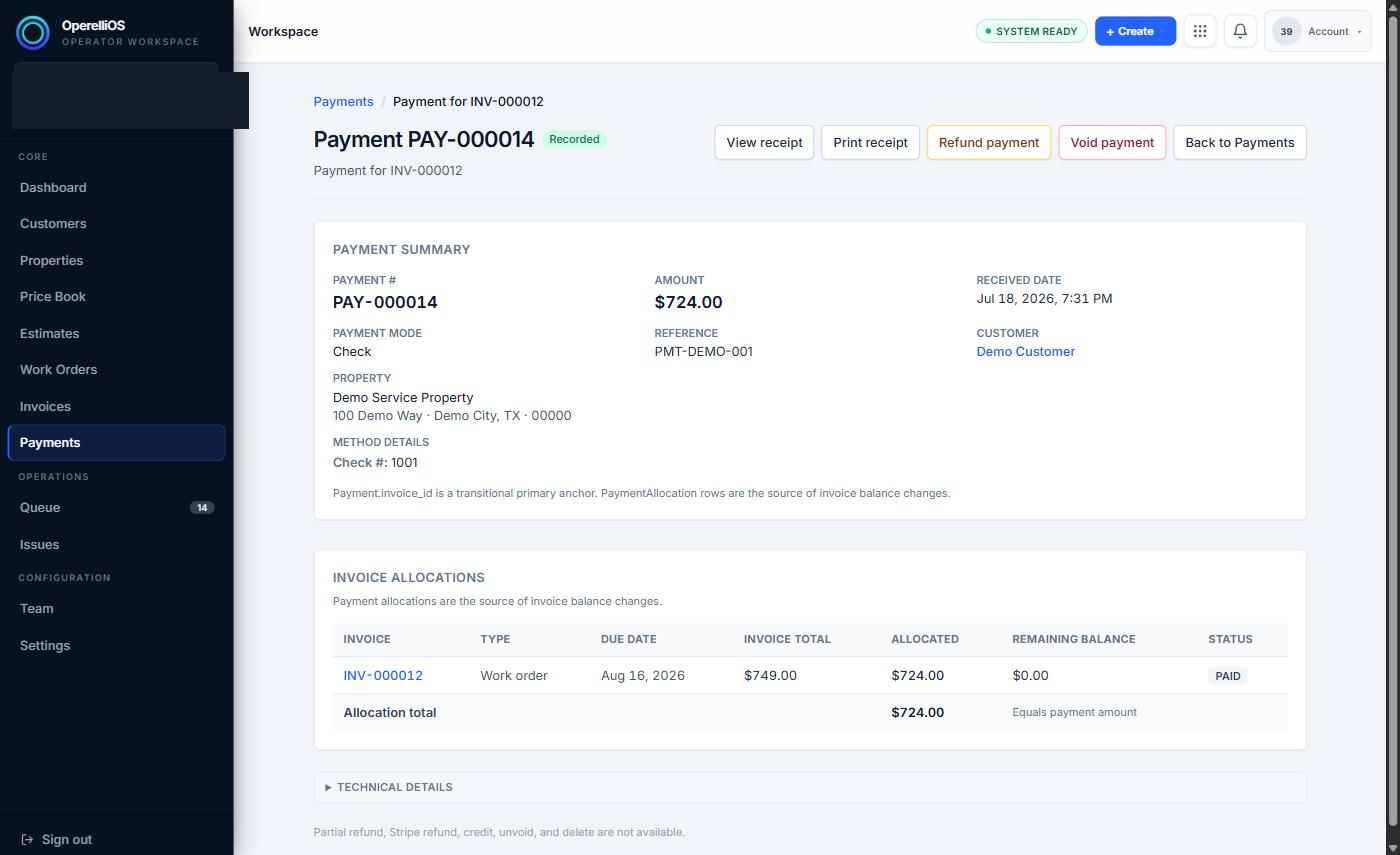Click Payments breadcrumb link
Image resolution: width=1400 pixels, height=855 pixels.
point(343,102)
